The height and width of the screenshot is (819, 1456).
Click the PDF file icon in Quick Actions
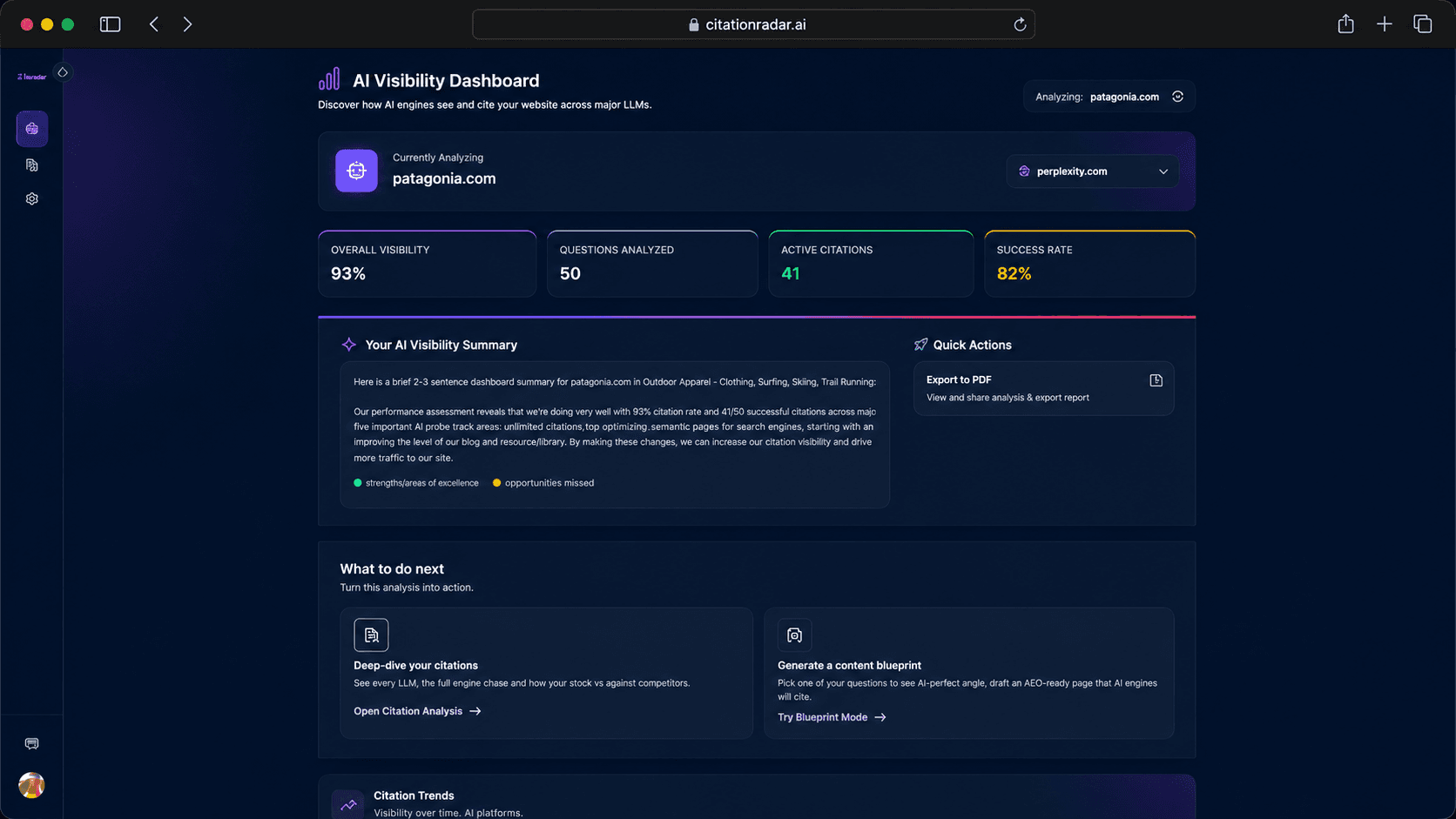pos(1156,380)
